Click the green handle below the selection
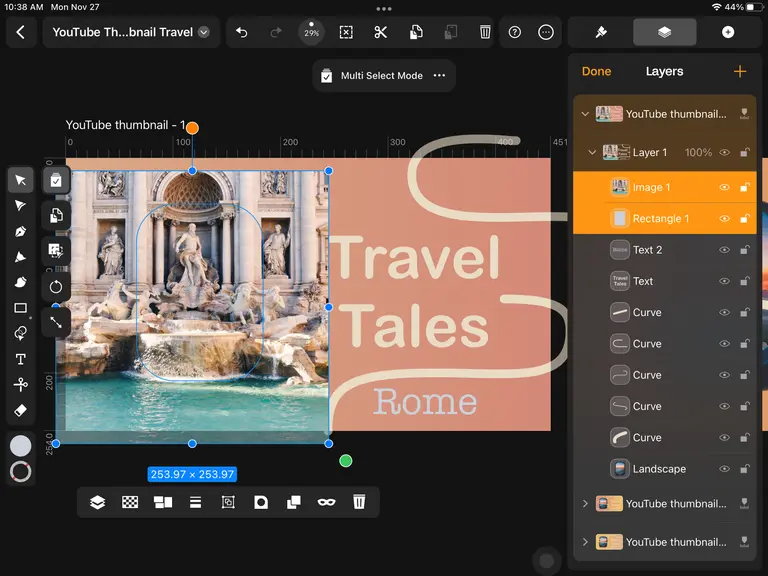The height and width of the screenshot is (576, 768). tap(346, 461)
